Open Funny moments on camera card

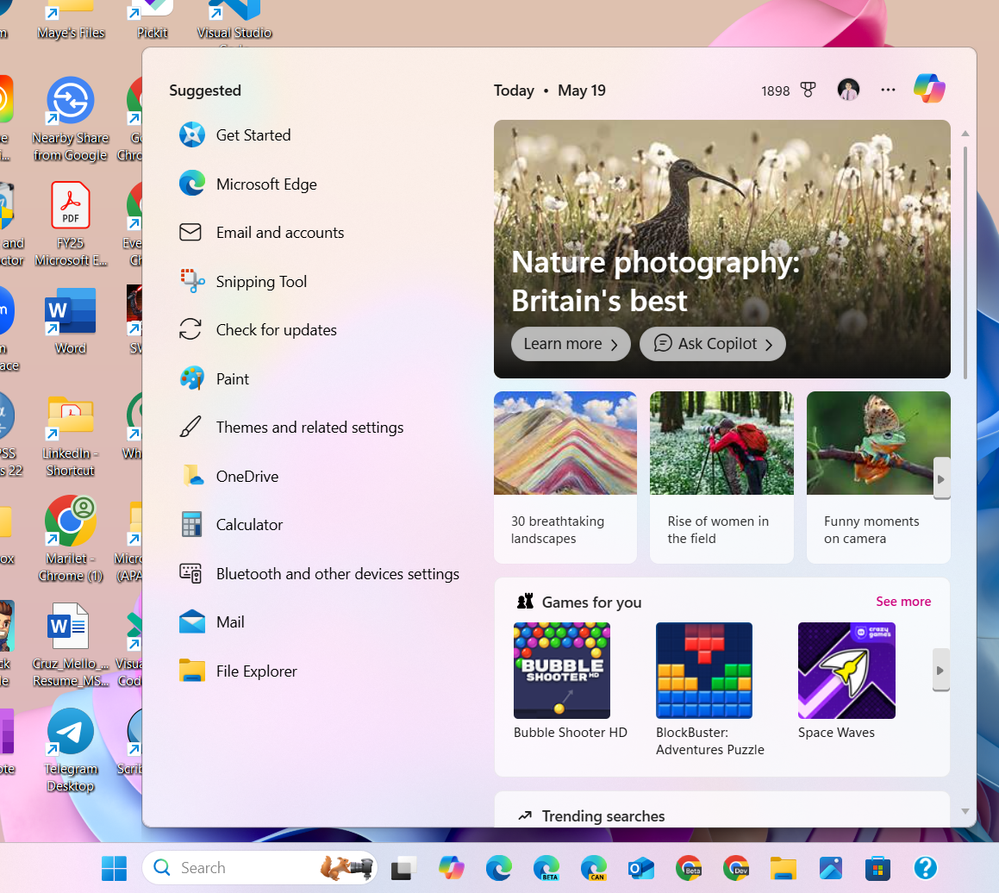click(878, 477)
